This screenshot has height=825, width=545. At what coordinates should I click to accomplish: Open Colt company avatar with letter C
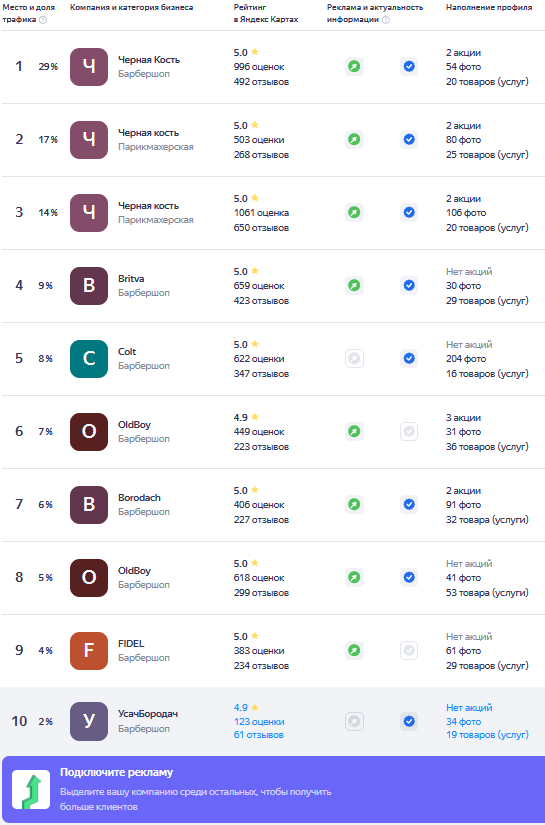click(x=89, y=359)
